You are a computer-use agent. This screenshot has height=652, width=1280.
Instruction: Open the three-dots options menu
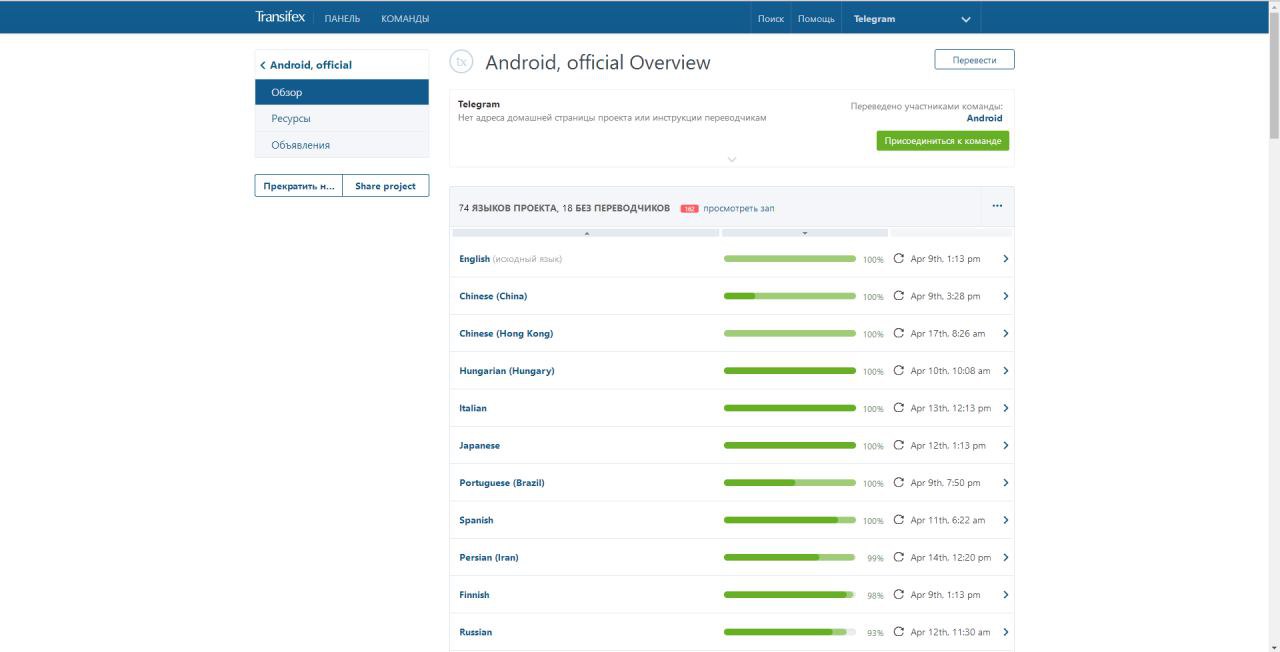[x=997, y=206]
